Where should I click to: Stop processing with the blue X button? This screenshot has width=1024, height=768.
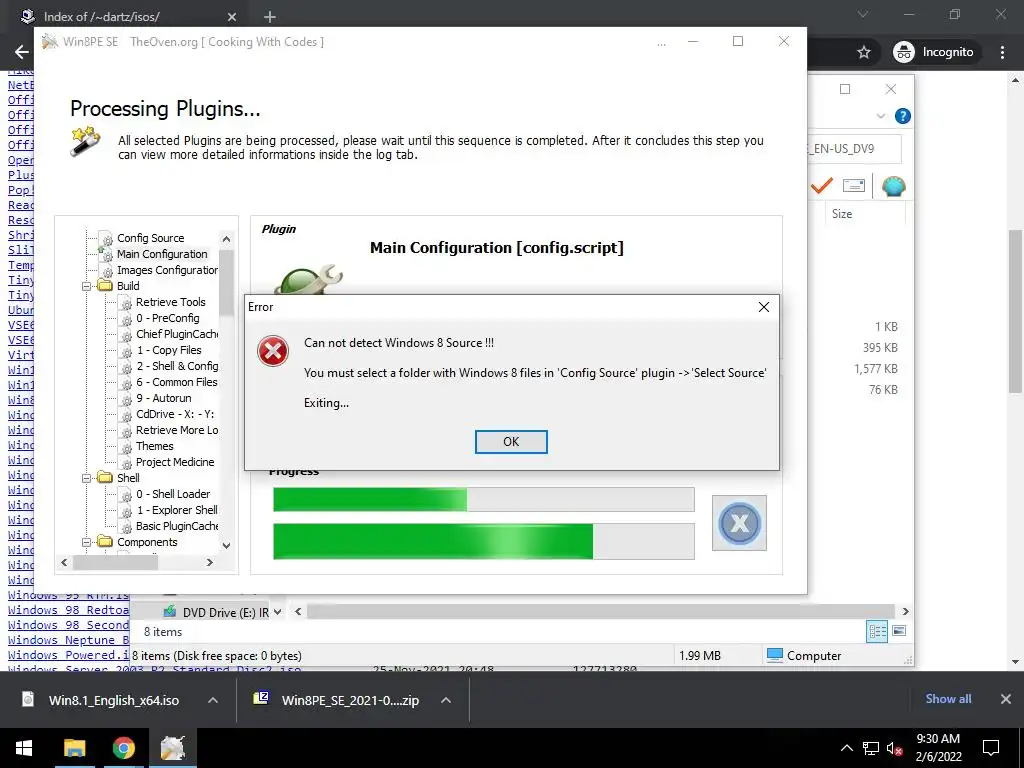pos(739,522)
